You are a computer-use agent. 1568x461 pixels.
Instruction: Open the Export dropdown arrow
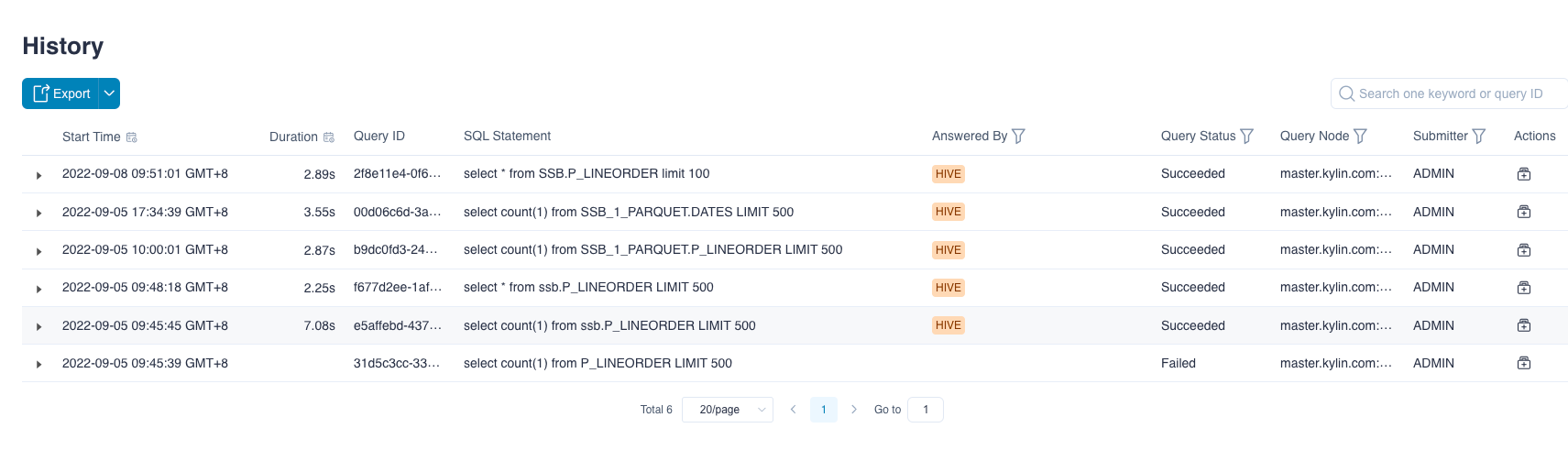tap(109, 93)
